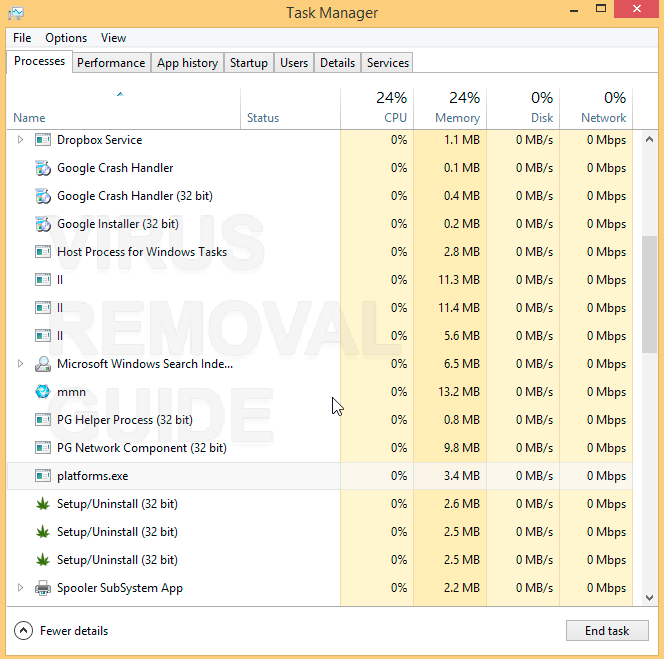Click the Spooler SubSystem App printer icon

pos(43,588)
